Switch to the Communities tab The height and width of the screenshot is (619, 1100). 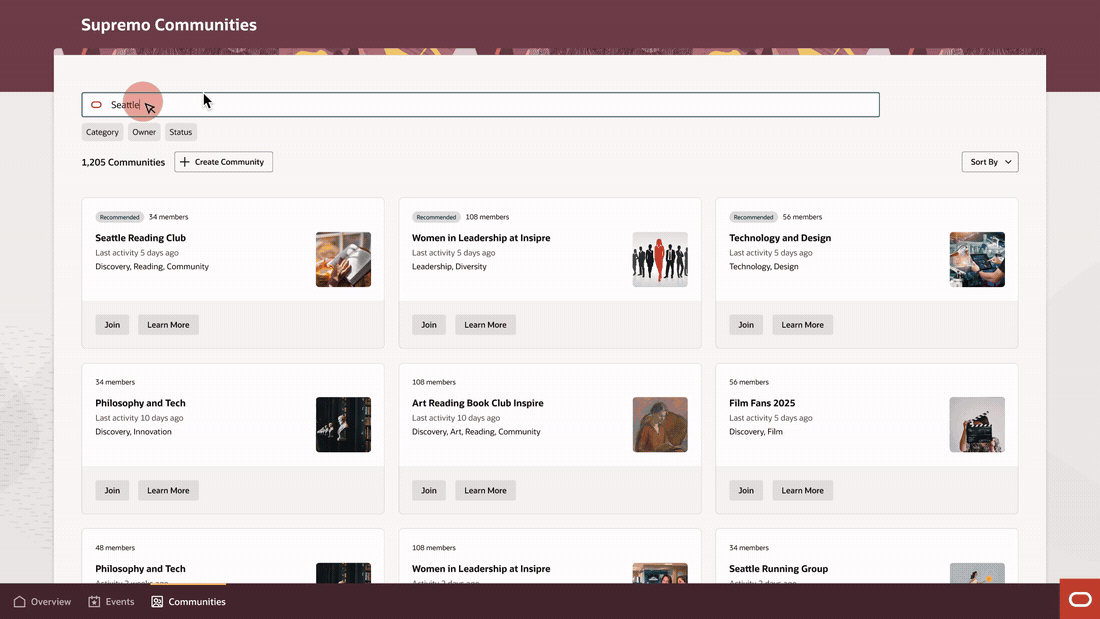188,601
